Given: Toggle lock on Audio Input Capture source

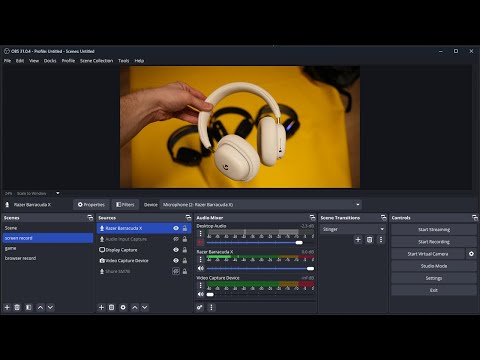Looking at the screenshot, I should [x=185, y=239].
